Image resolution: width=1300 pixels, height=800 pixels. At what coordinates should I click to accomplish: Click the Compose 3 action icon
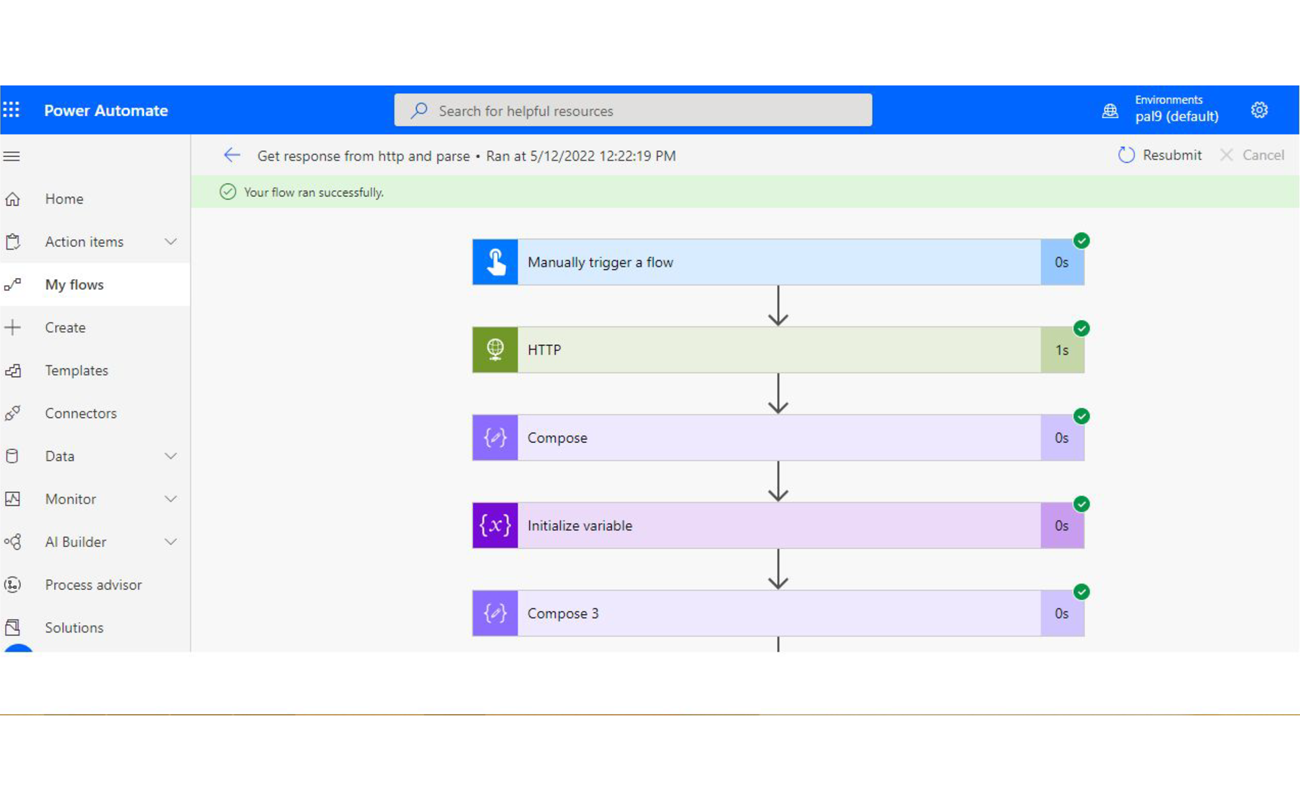pyautogui.click(x=495, y=614)
